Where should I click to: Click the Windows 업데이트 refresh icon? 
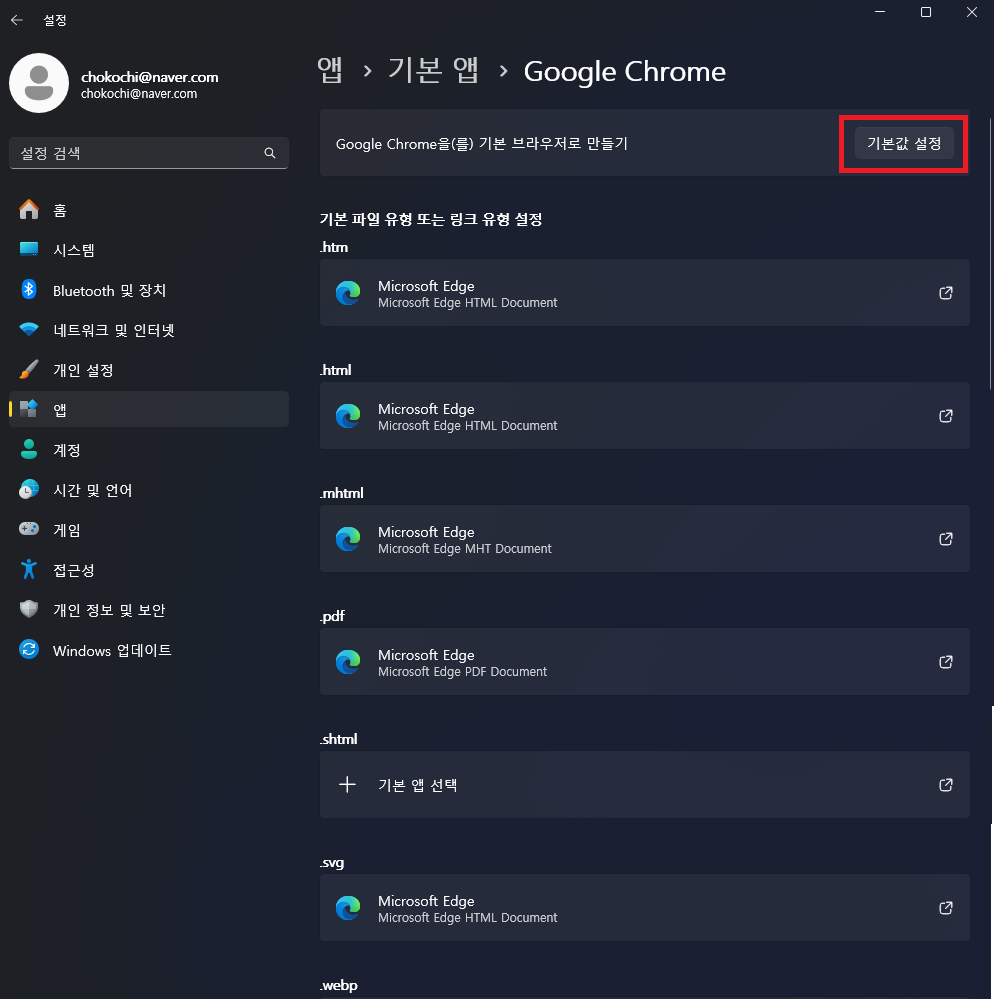point(29,650)
